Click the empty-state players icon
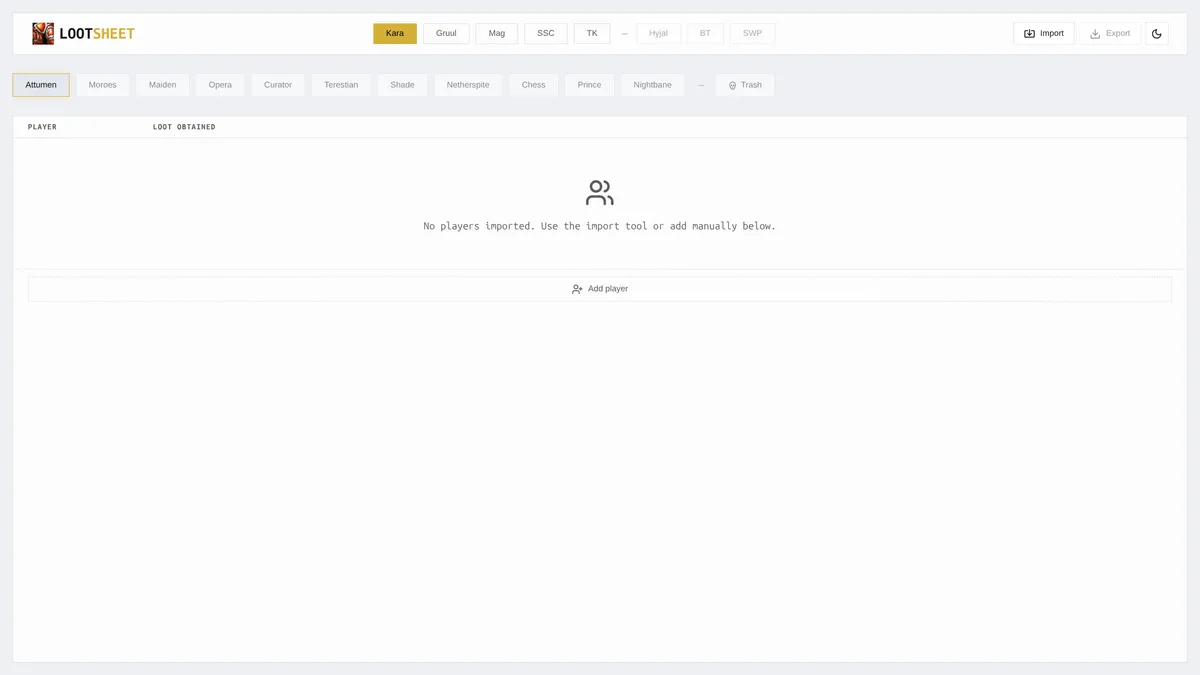This screenshot has width=1200, height=675. pyautogui.click(x=600, y=193)
